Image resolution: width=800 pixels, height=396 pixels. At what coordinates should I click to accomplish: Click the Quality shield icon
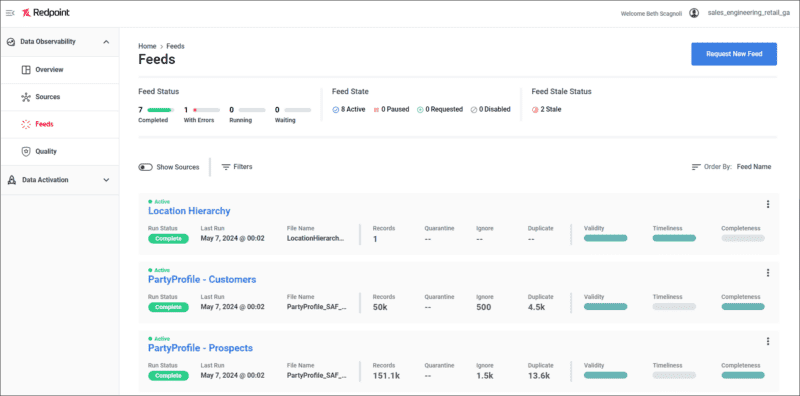click(x=26, y=152)
